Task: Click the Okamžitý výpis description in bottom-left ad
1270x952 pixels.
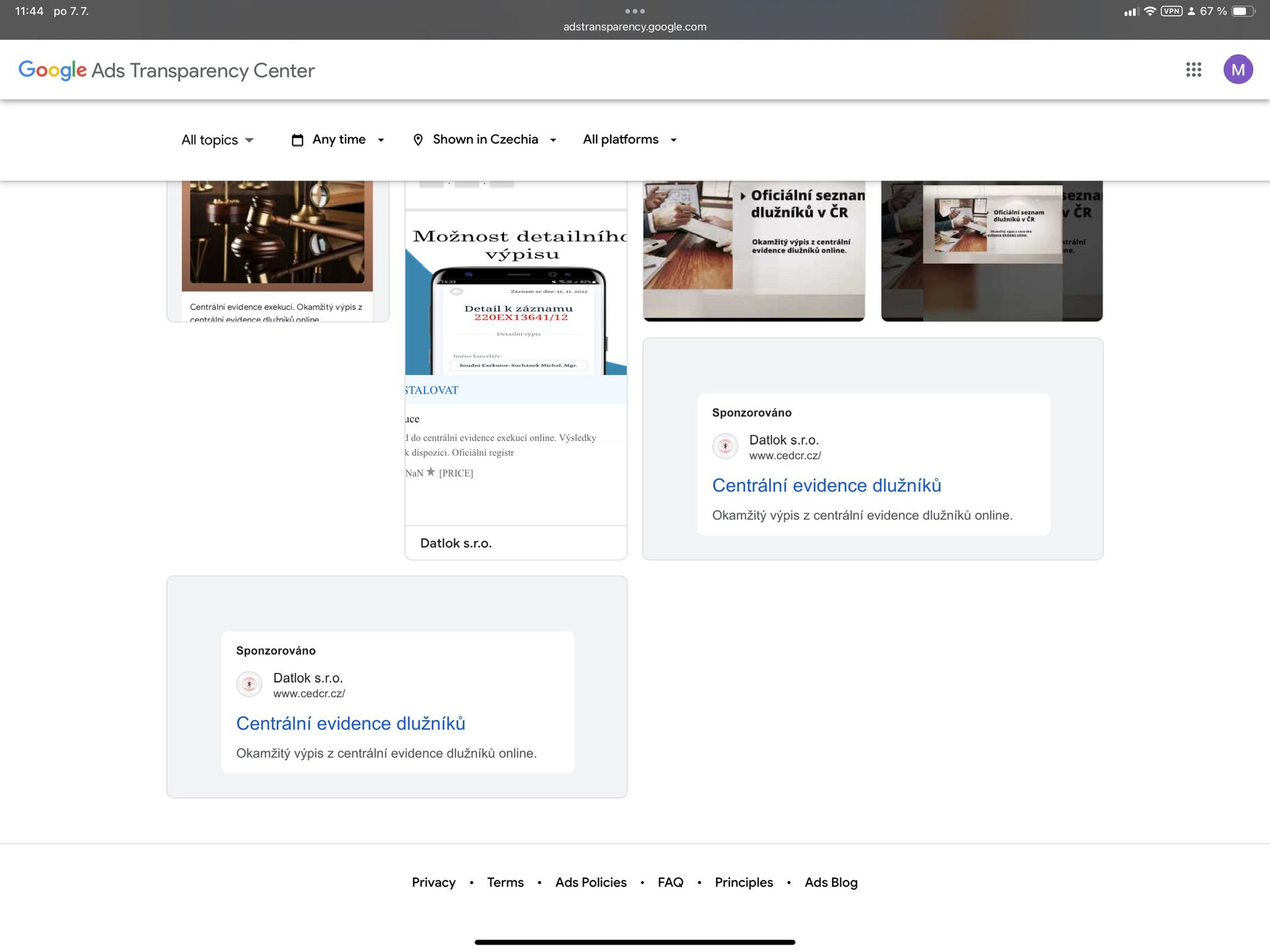Action: (x=386, y=754)
